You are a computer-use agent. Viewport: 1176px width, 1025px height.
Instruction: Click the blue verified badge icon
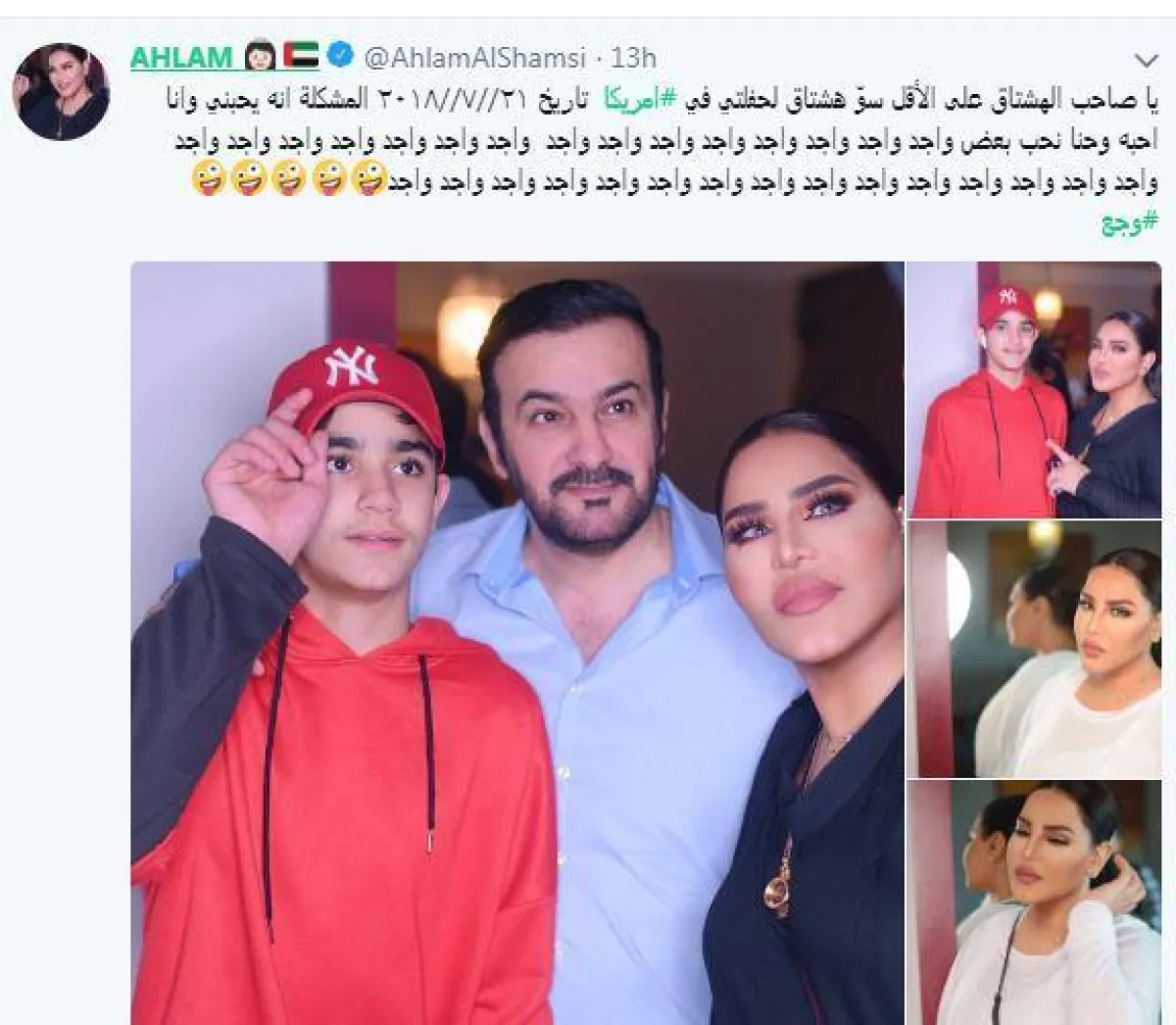[x=341, y=56]
